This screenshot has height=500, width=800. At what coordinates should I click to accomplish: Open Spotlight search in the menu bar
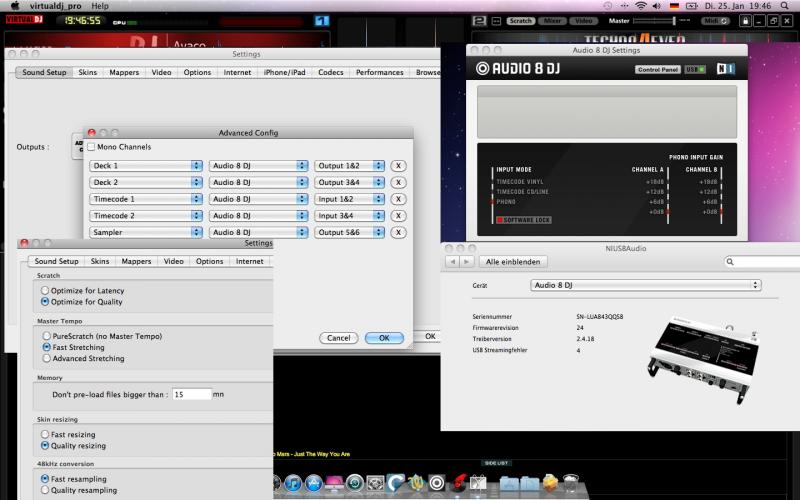(784, 6)
